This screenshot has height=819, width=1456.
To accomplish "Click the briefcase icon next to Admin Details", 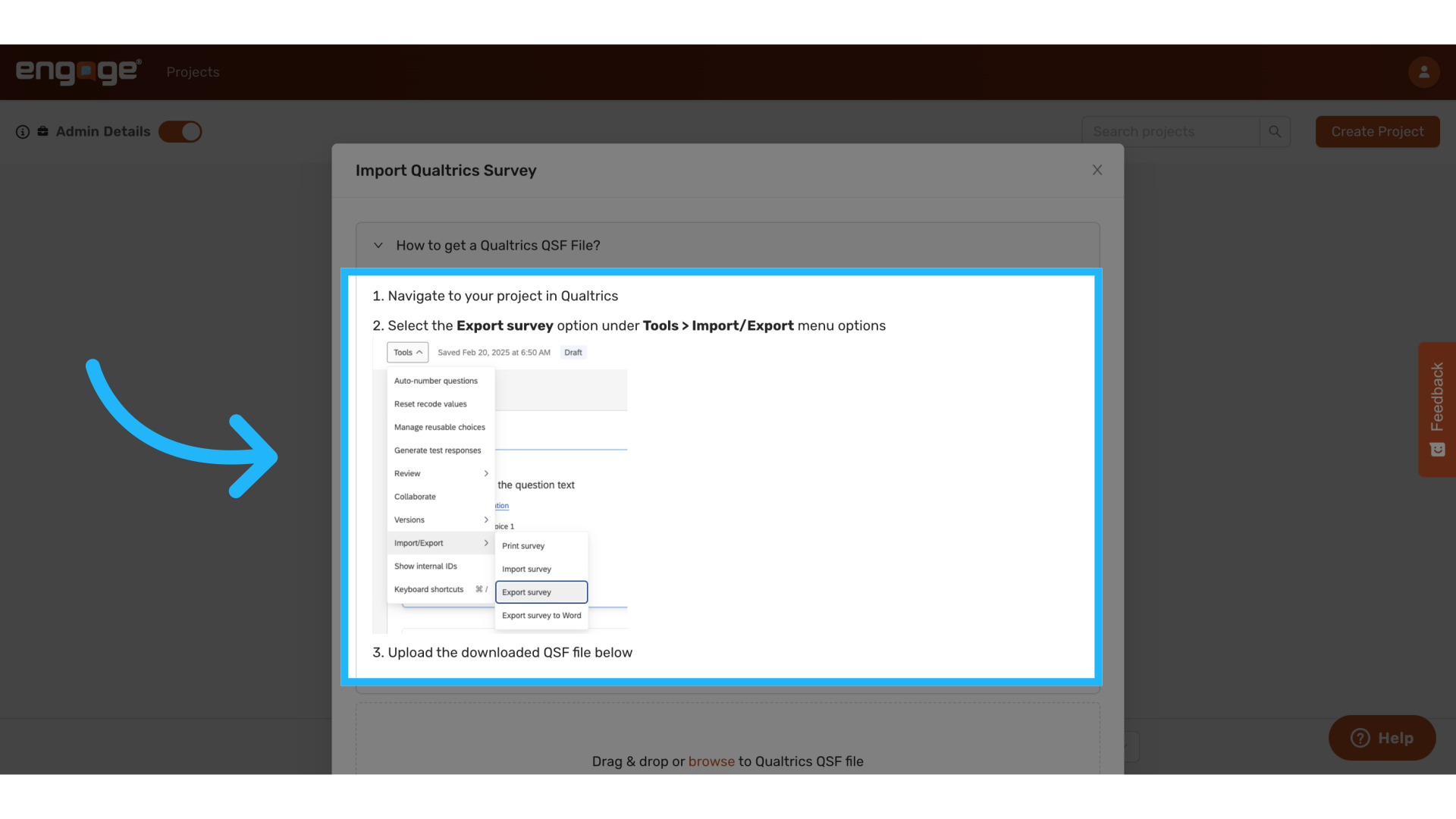I will pyautogui.click(x=43, y=131).
